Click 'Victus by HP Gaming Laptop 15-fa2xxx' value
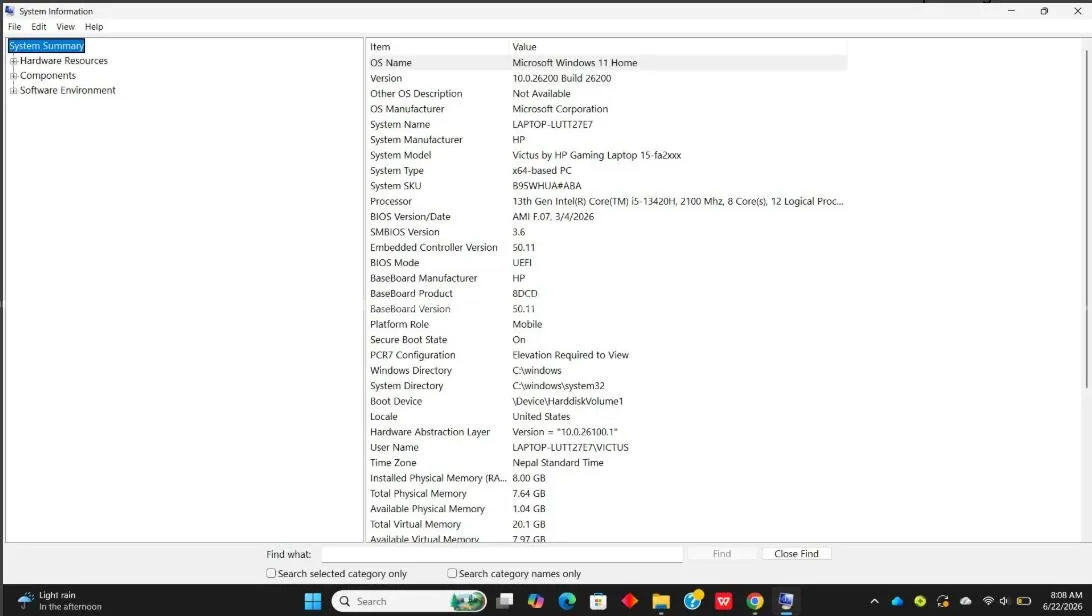 597,155
